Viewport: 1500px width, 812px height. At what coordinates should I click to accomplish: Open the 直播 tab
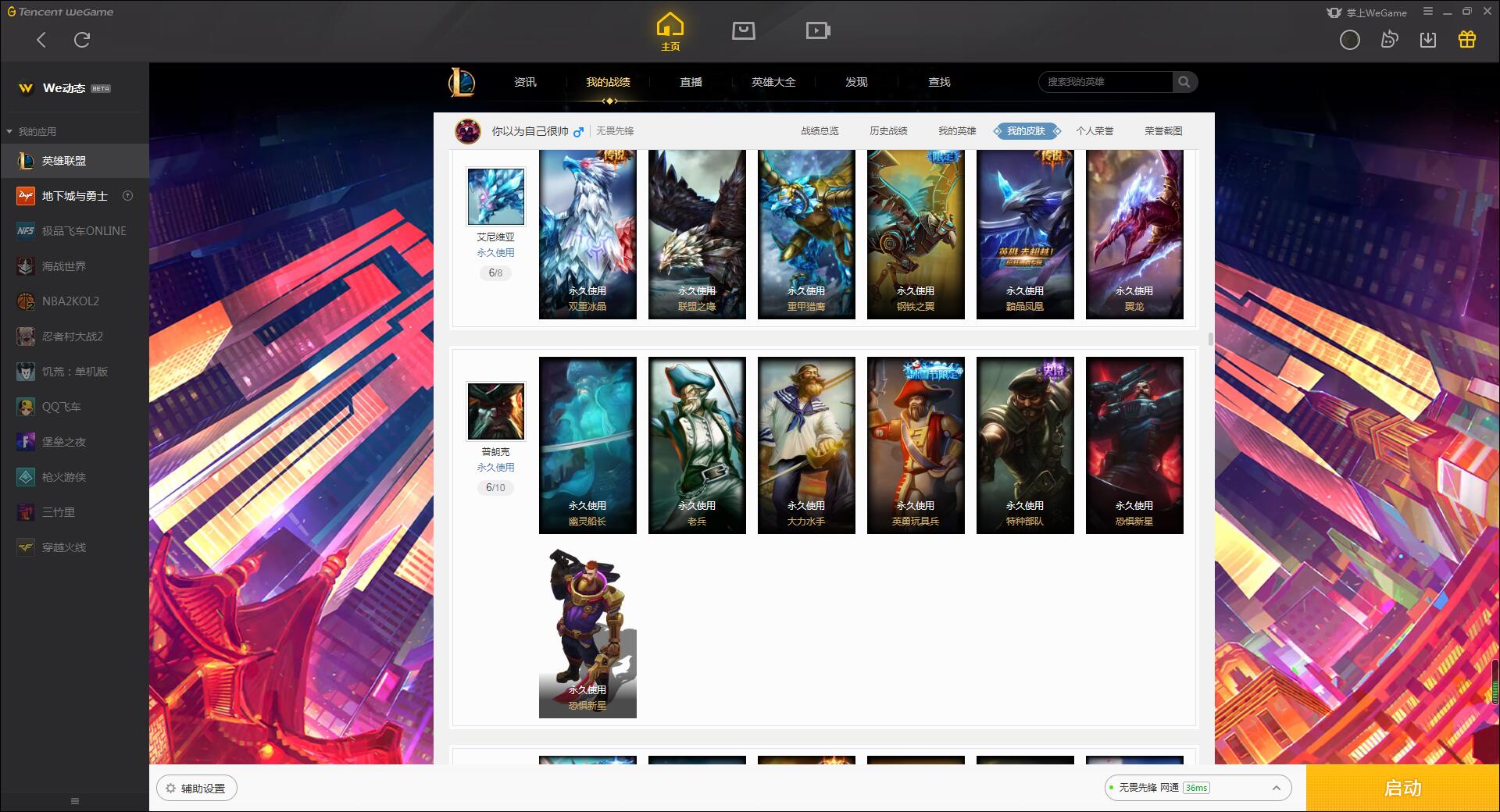pos(691,82)
